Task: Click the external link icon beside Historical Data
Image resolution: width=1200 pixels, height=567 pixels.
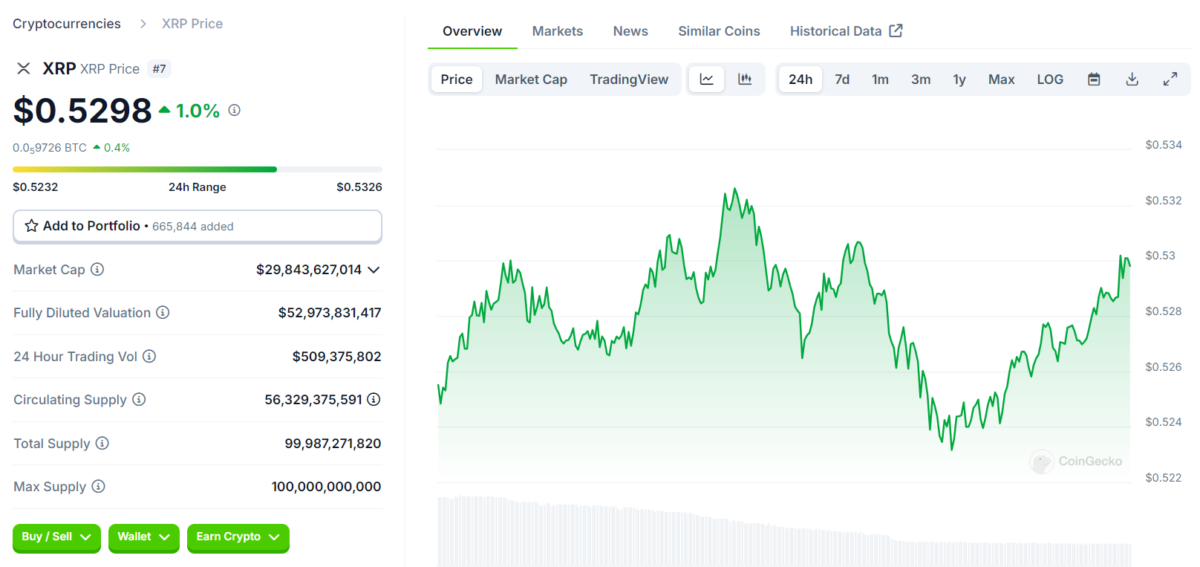Action: 896,31
